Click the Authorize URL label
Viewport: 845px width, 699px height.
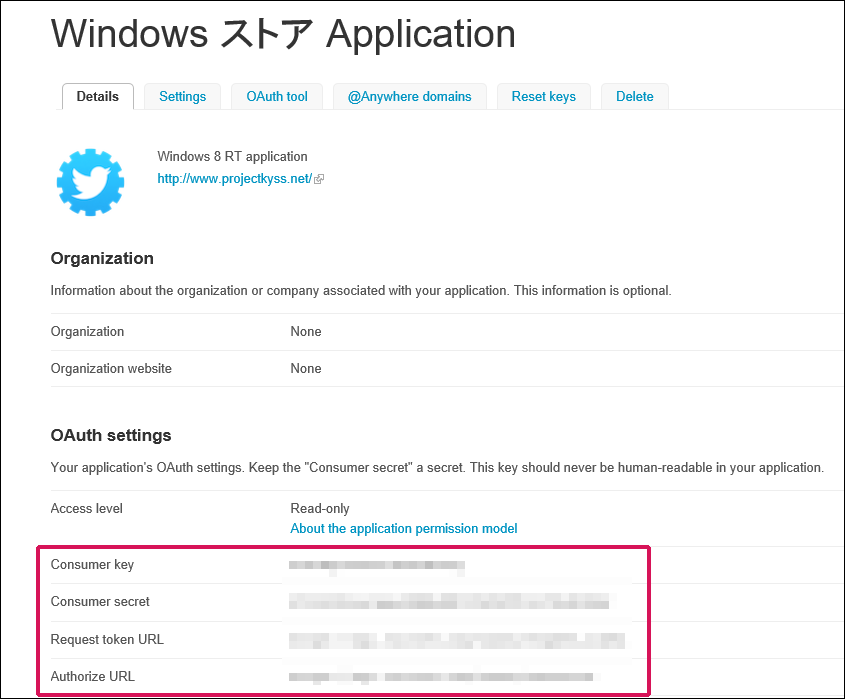click(x=92, y=676)
